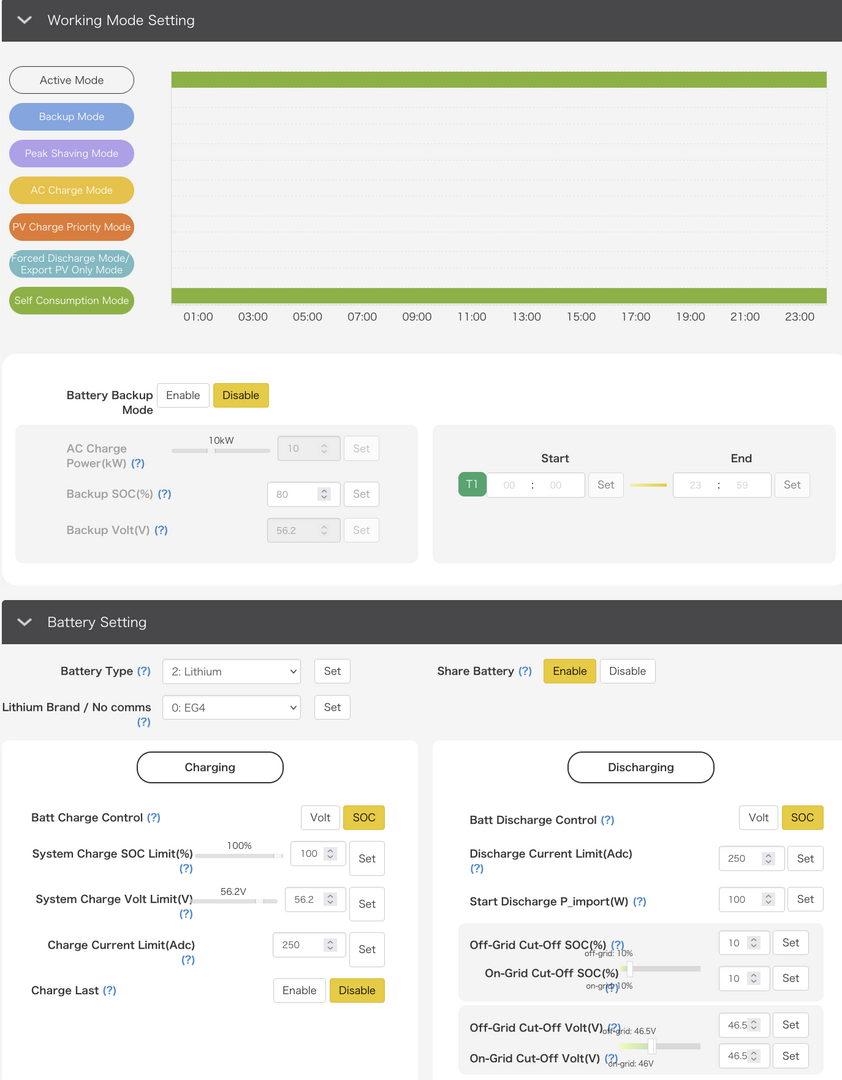Click help icon next to Share Battery
Screen dimensions: 842x1080
(x=525, y=671)
